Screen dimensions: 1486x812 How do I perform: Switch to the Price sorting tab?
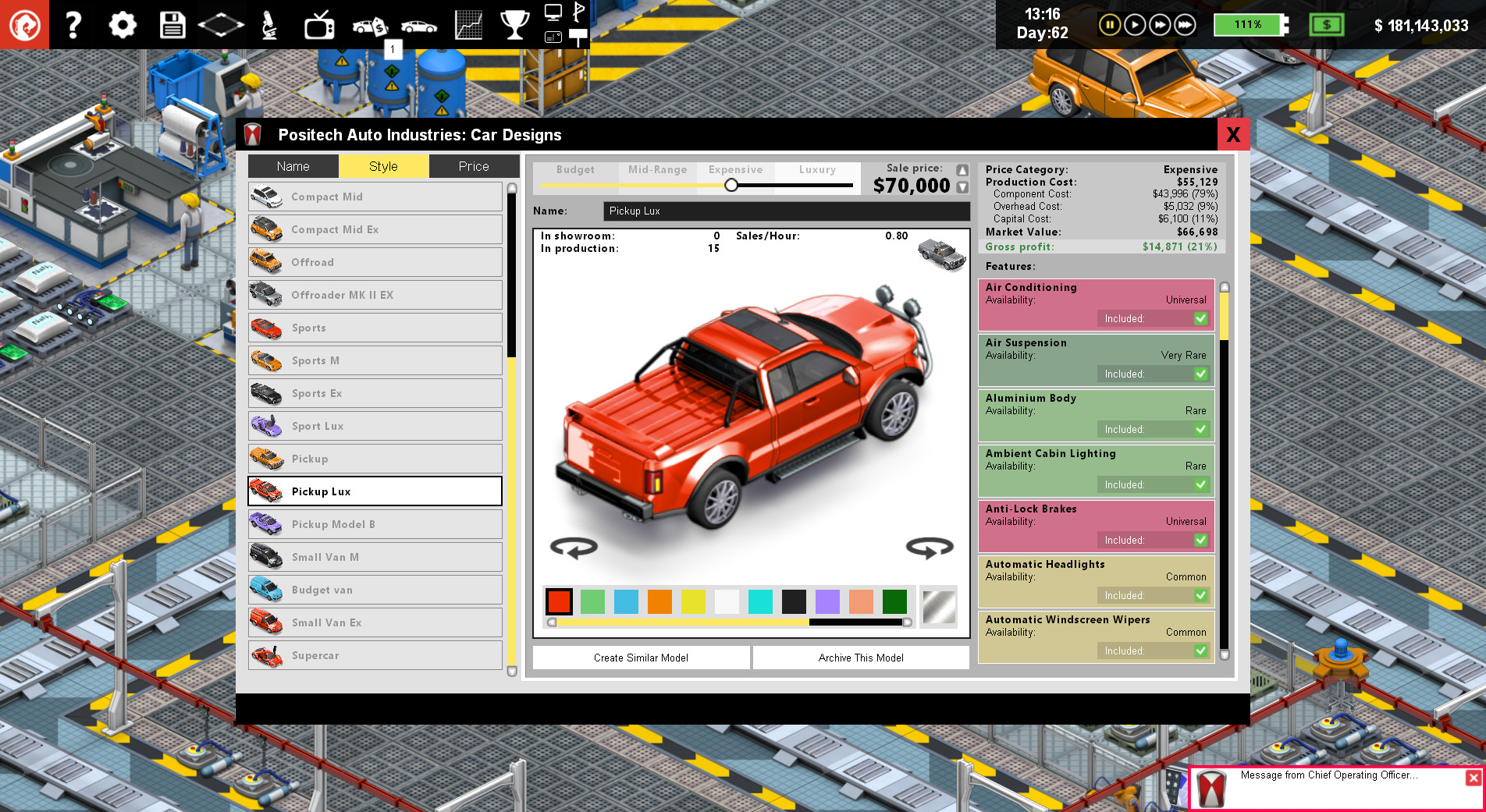(474, 165)
